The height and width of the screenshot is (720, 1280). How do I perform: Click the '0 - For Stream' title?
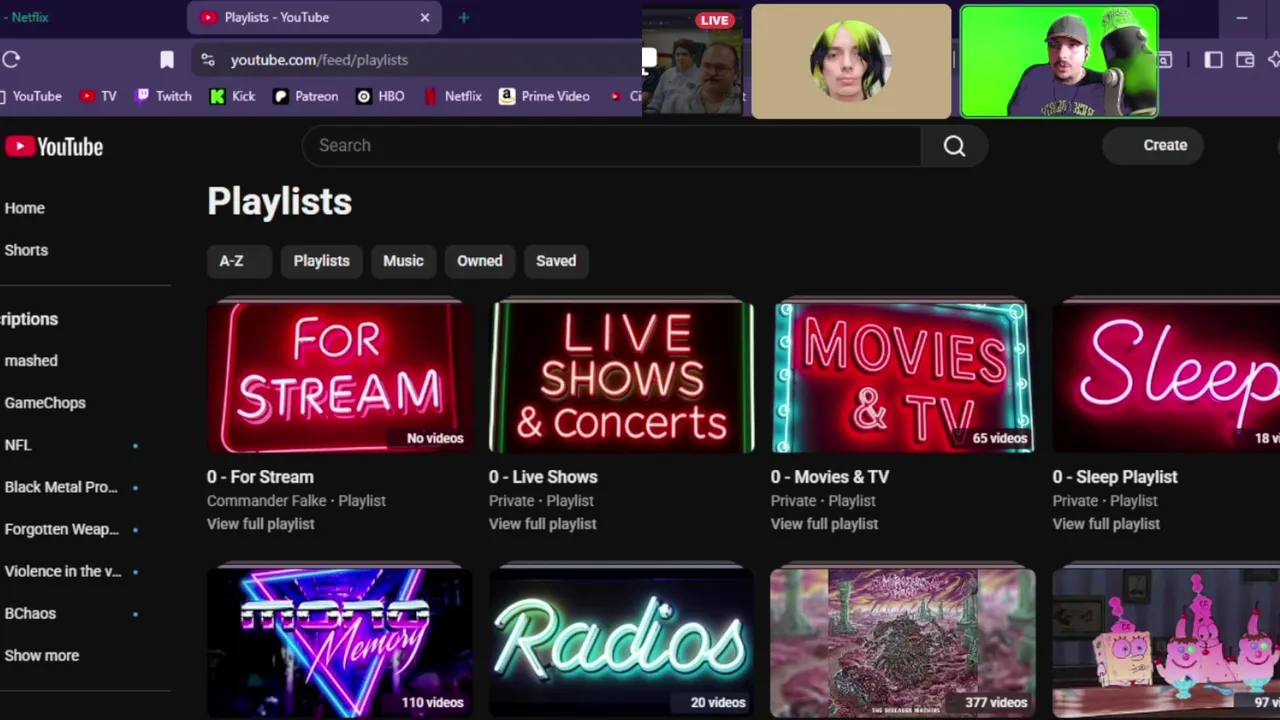260,477
